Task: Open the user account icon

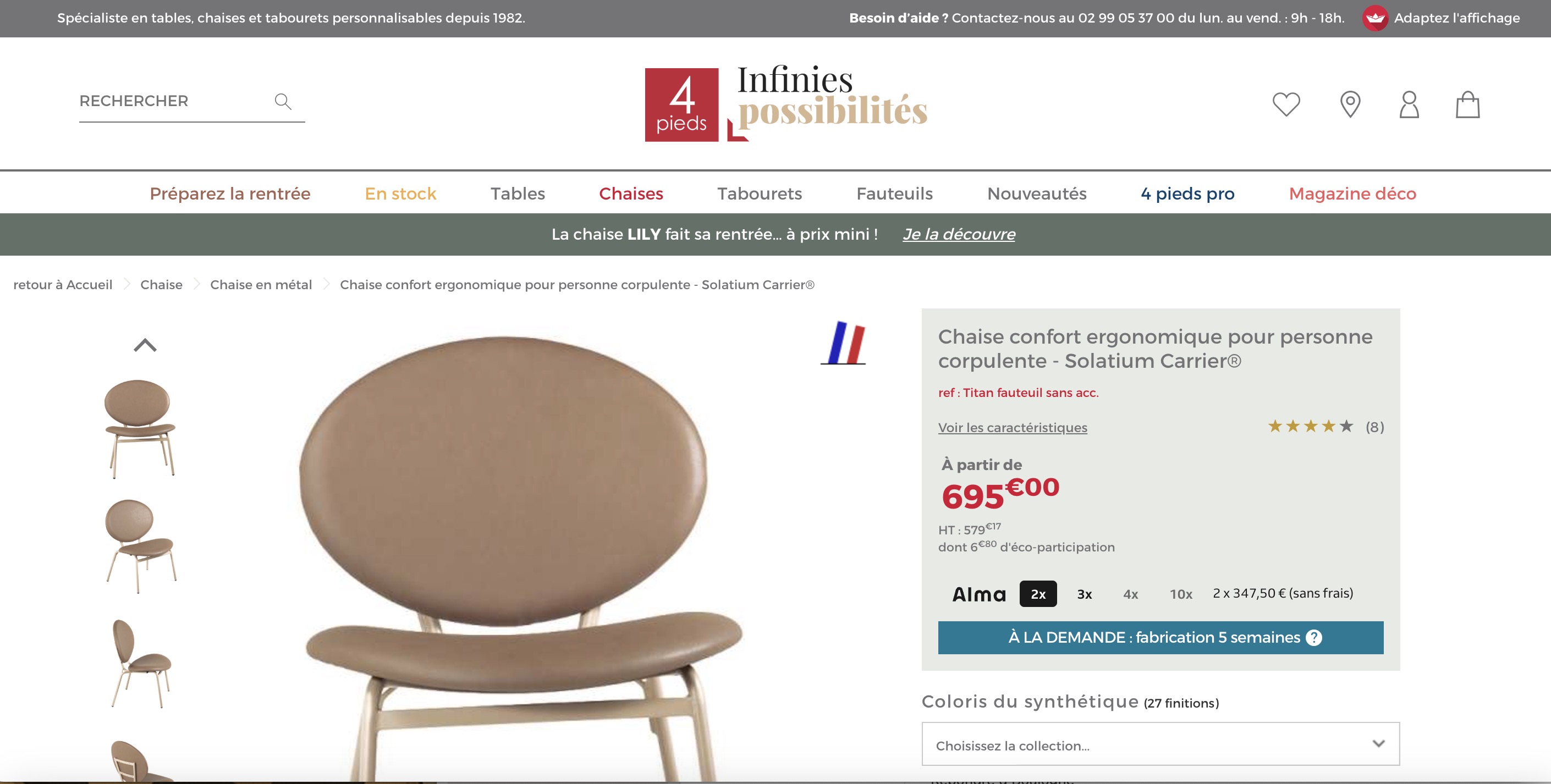Action: click(x=1409, y=104)
